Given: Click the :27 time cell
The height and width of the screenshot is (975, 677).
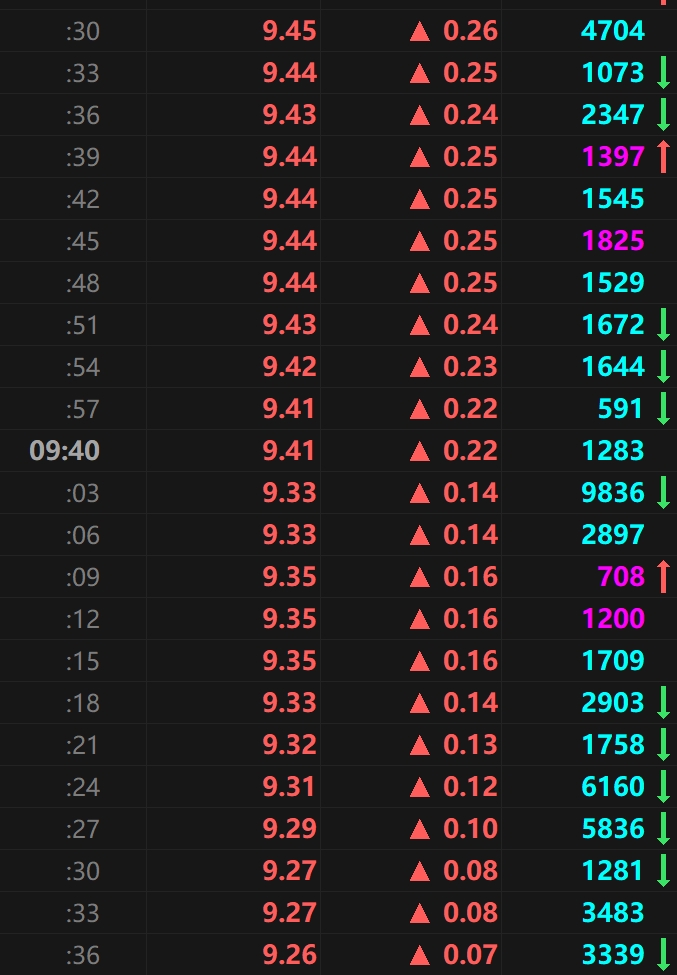Looking at the screenshot, I should click(x=83, y=828).
